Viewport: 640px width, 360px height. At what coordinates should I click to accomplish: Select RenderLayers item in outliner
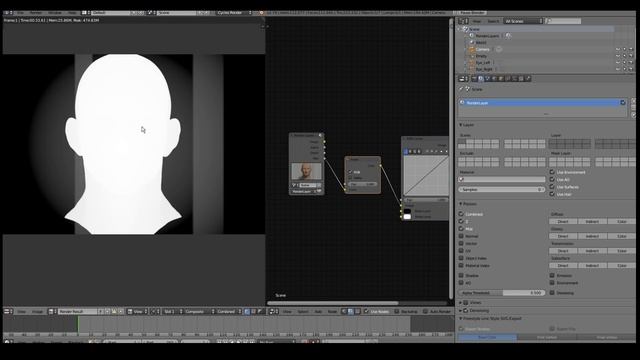point(487,36)
